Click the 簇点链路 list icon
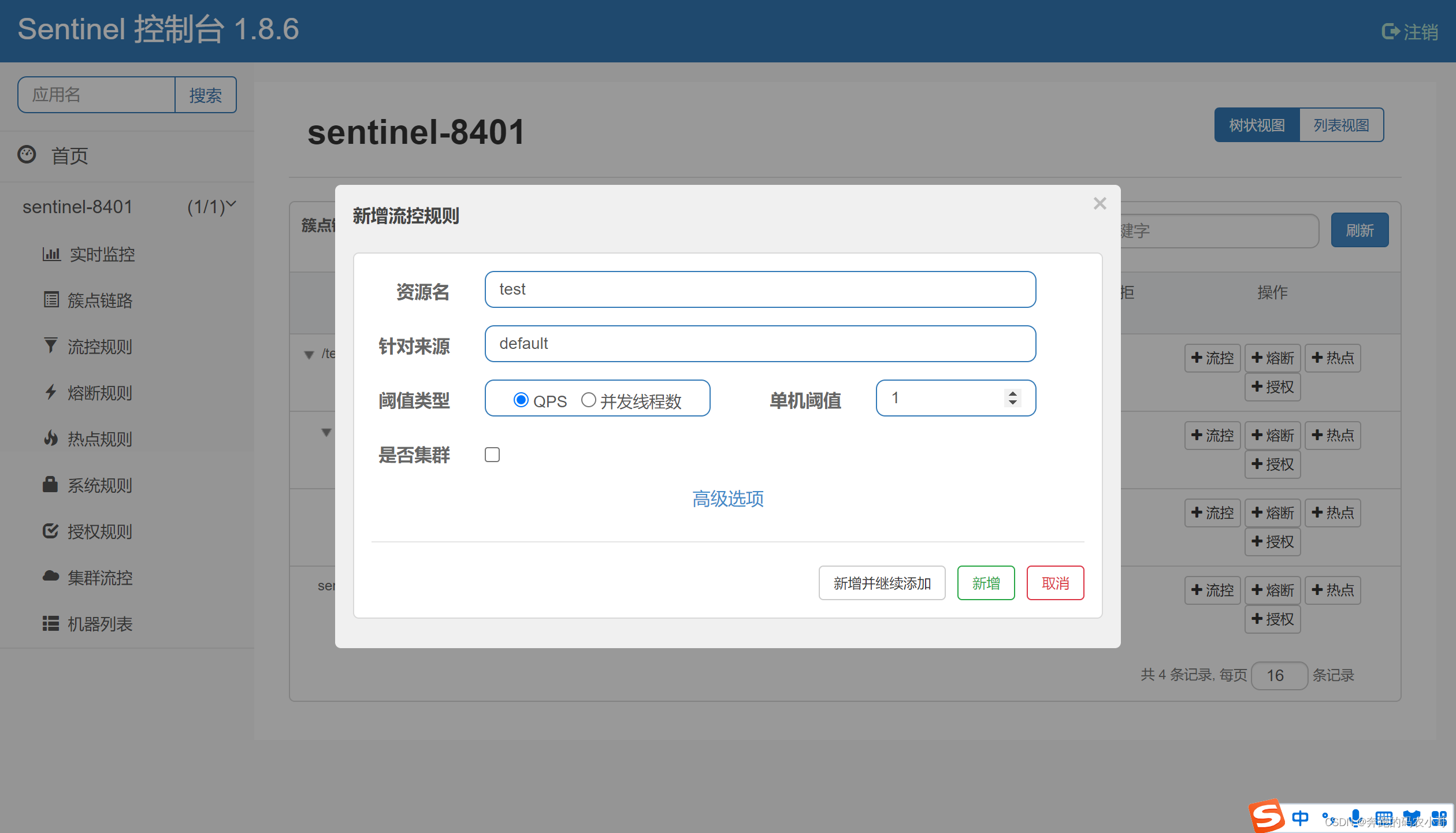The height and width of the screenshot is (833, 1456). (51, 300)
